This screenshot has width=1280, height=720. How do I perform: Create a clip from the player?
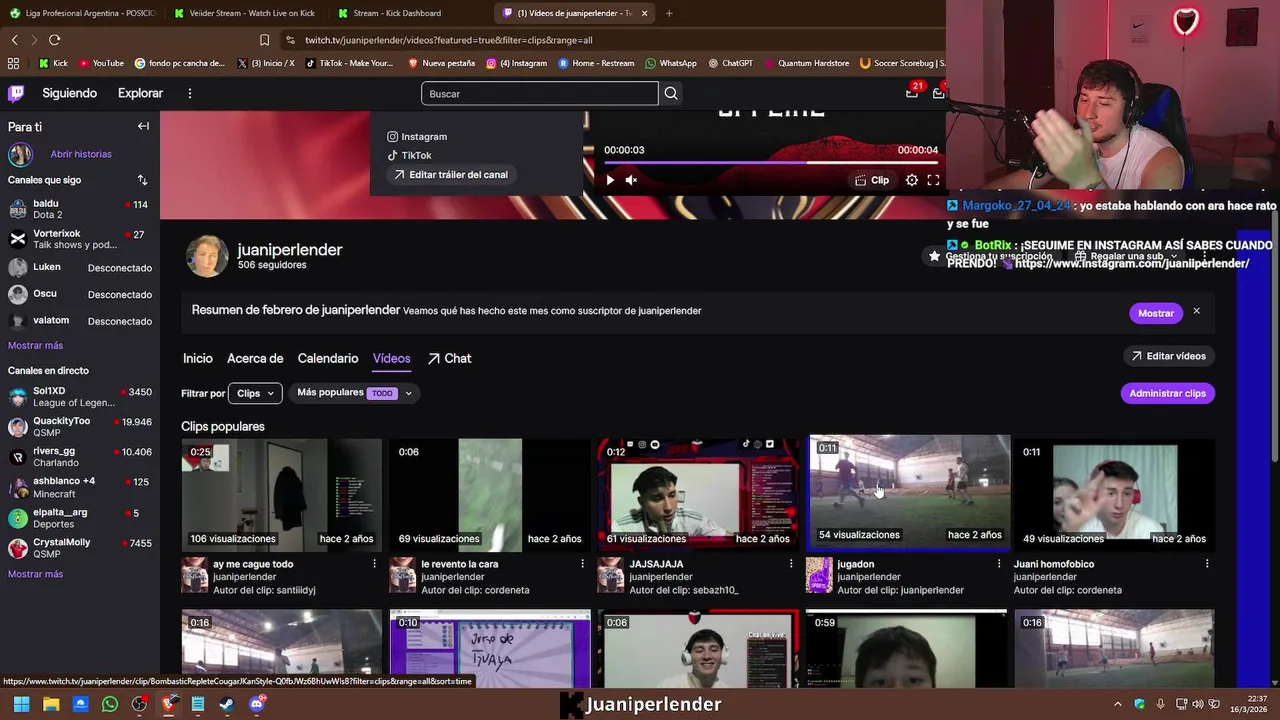(872, 180)
